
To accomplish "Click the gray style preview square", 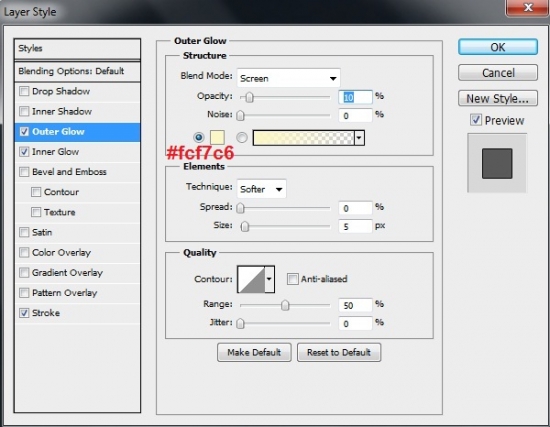I will point(497,164).
